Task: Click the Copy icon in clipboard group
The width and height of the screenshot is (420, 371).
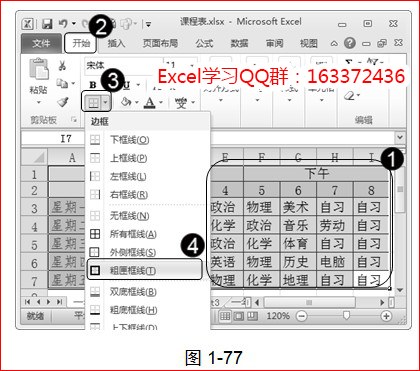Action: (x=62, y=83)
